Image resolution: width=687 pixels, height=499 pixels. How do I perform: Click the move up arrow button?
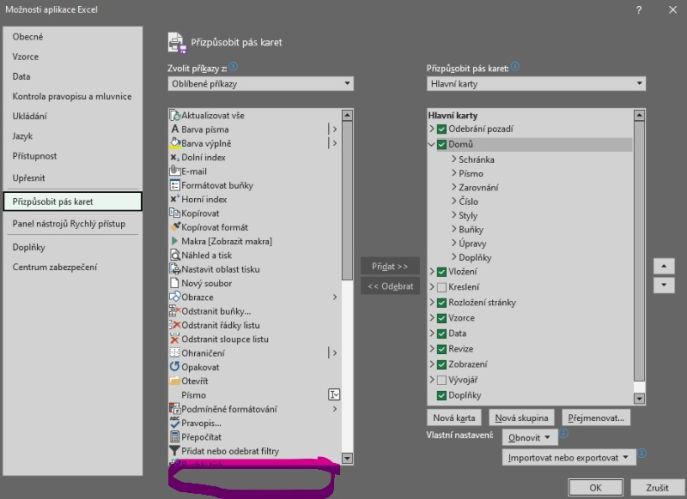pos(664,266)
